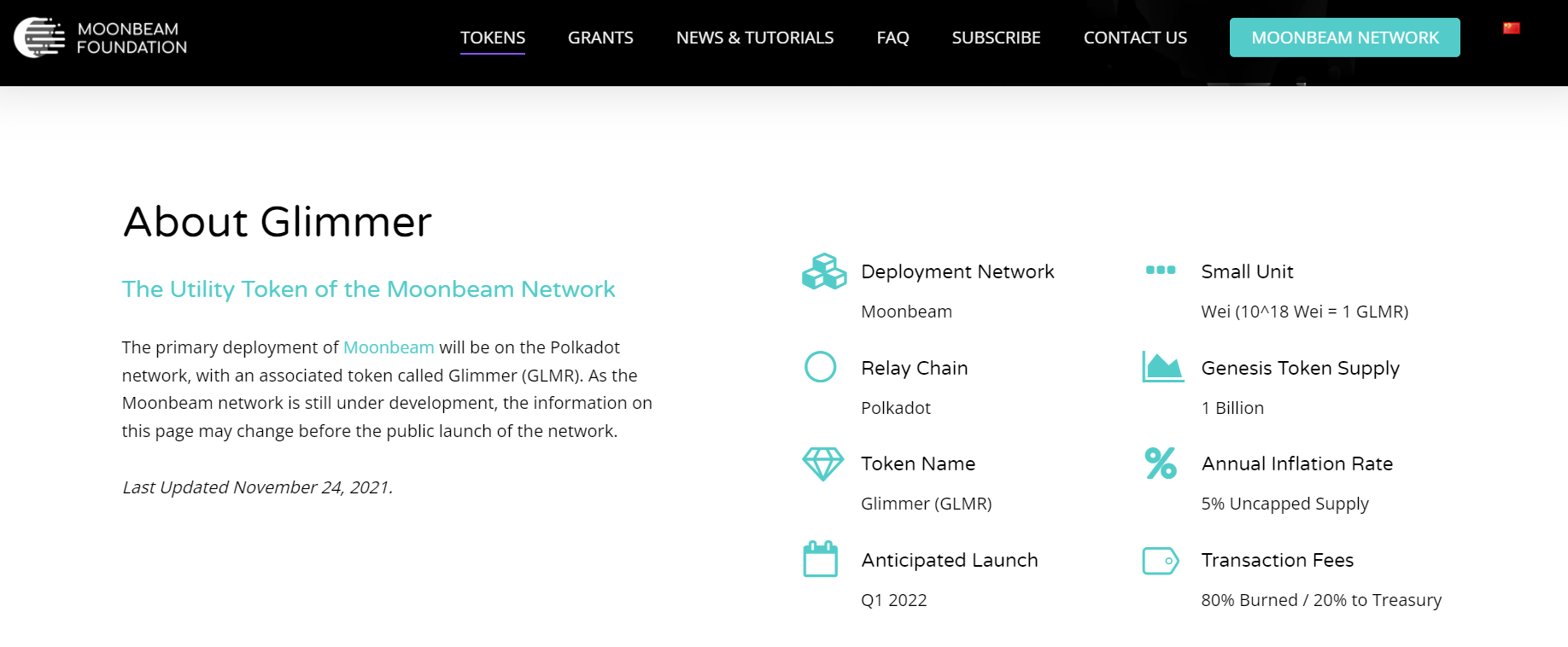Screen dimensions: 1568x647
Task: Click the Small Unit three-dots icon
Action: (1160, 271)
